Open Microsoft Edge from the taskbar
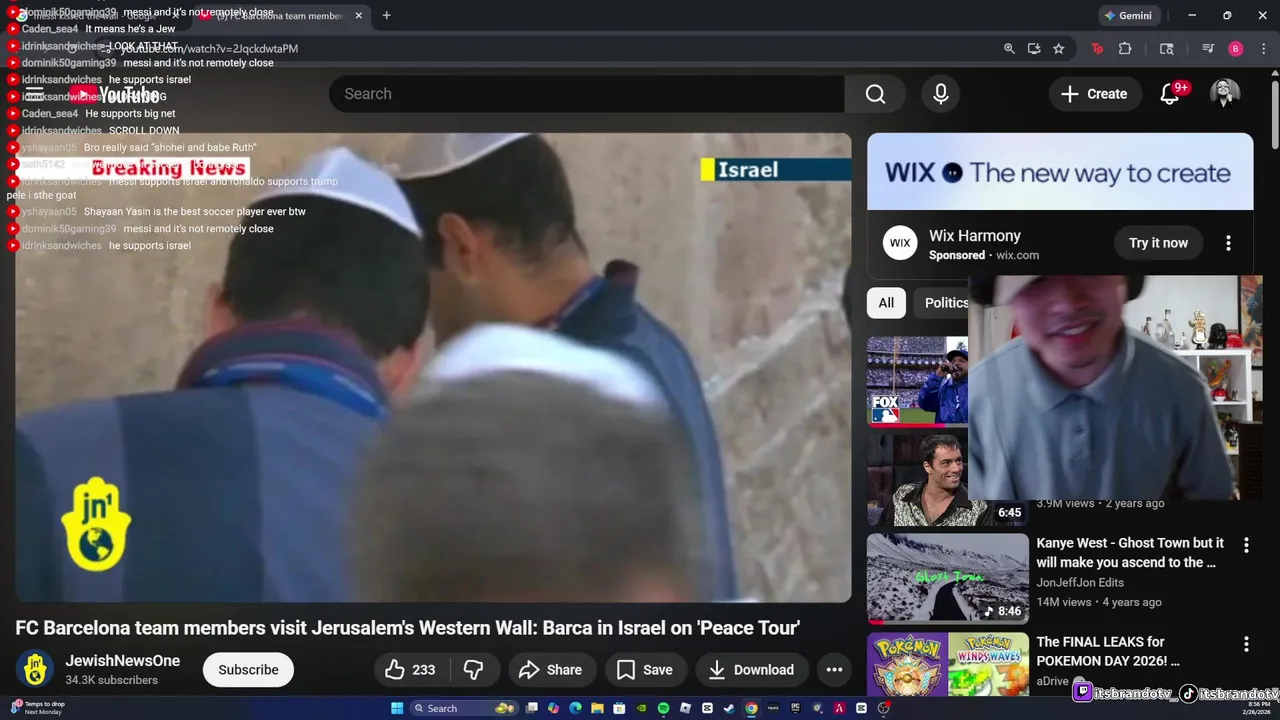This screenshot has height=720, width=1280. (575, 708)
